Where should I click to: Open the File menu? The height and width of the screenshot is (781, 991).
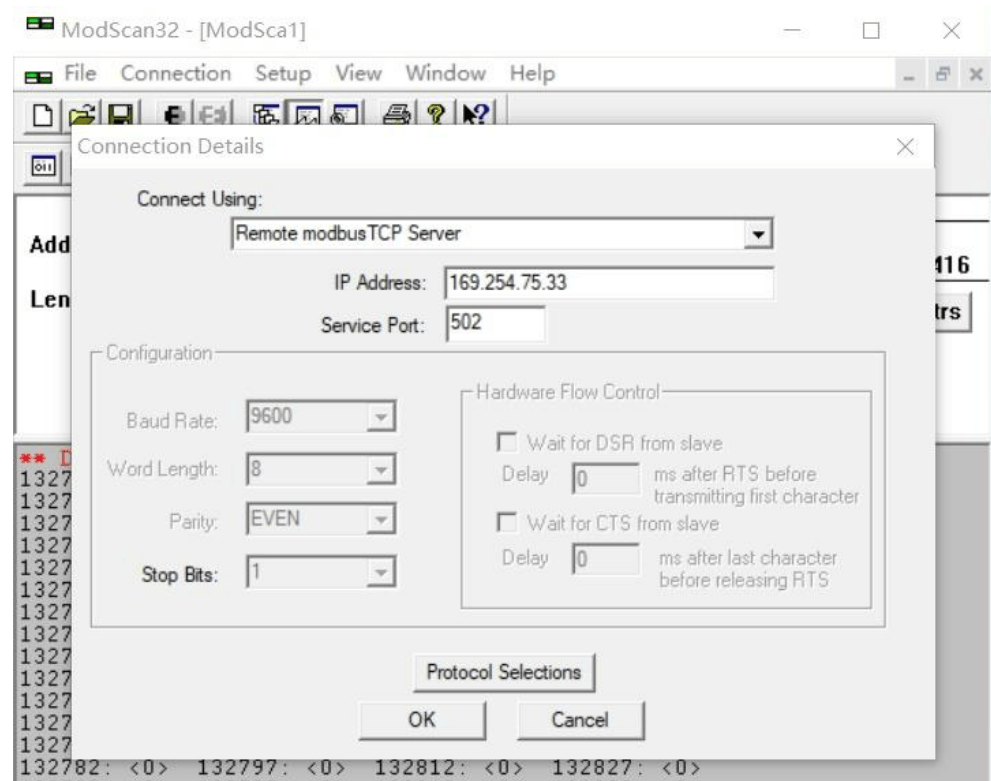coord(80,73)
